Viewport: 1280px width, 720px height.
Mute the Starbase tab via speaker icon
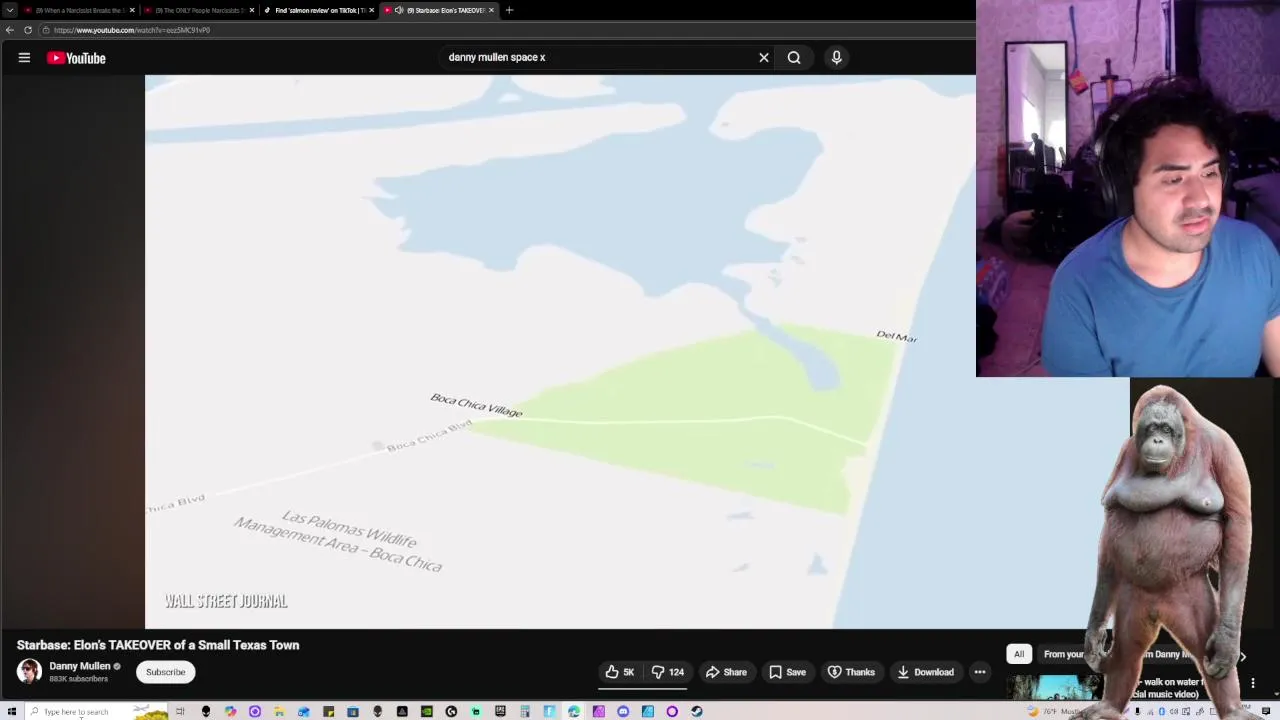pos(399,10)
